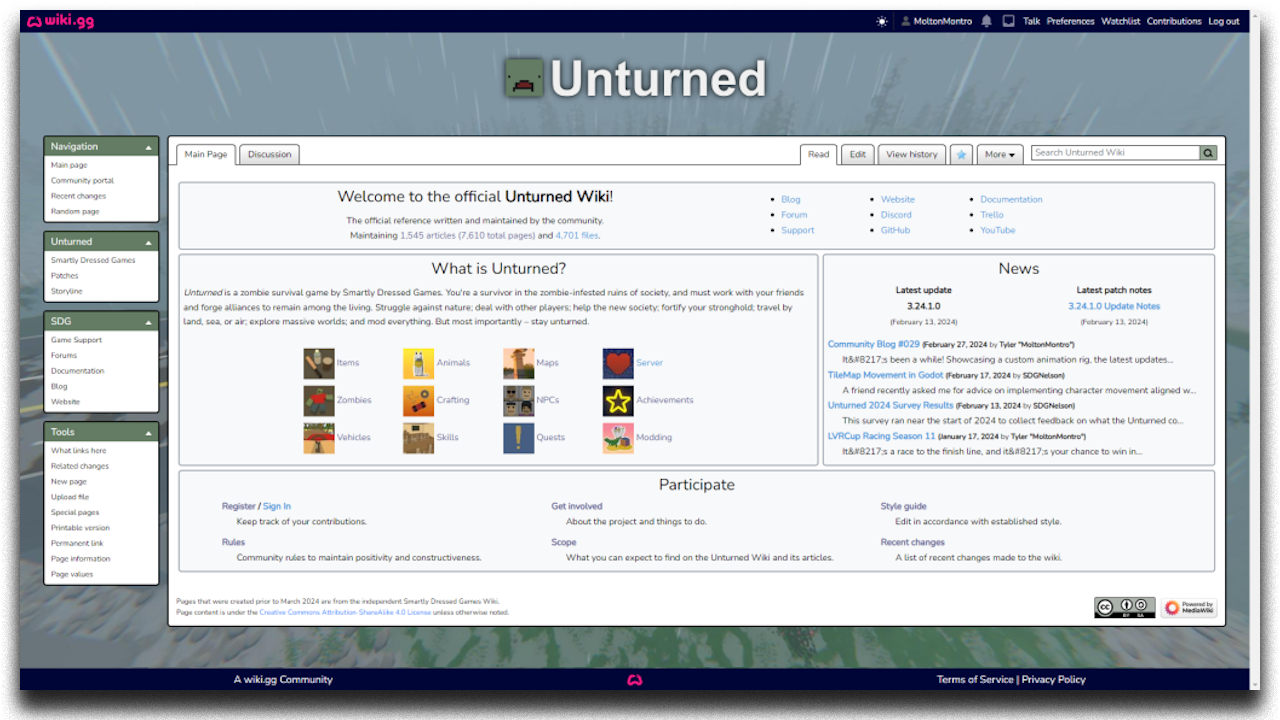Collapse the Tools sidebar section
1280x720 pixels.
148,433
